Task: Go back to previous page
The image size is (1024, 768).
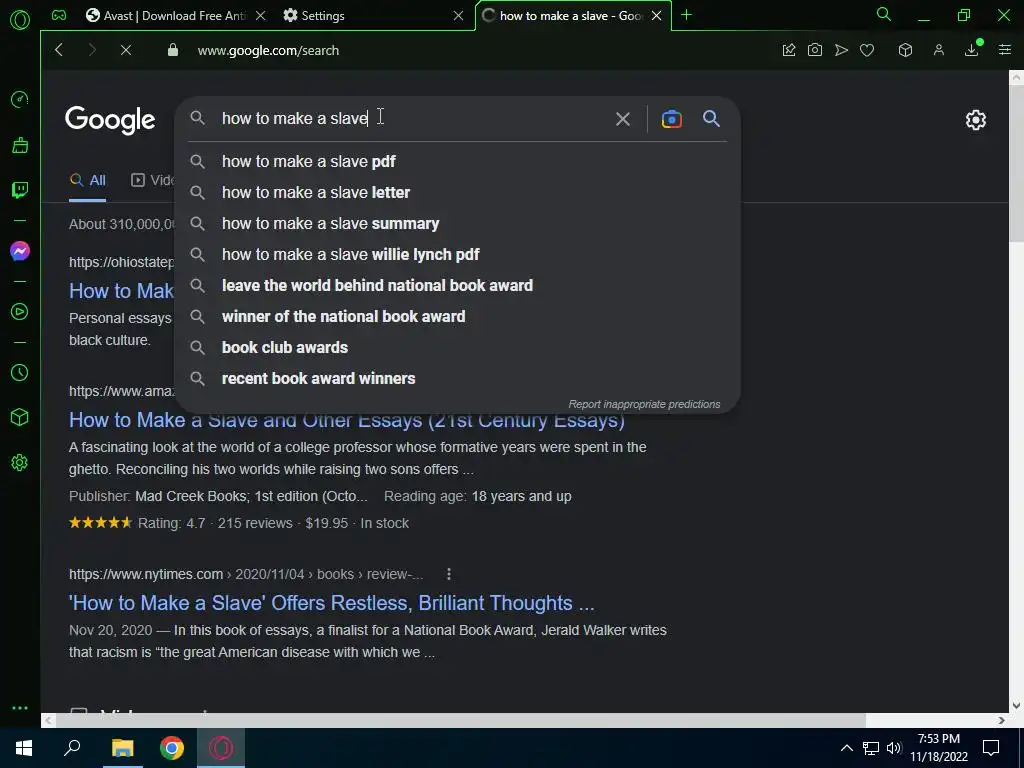Action: tap(59, 50)
